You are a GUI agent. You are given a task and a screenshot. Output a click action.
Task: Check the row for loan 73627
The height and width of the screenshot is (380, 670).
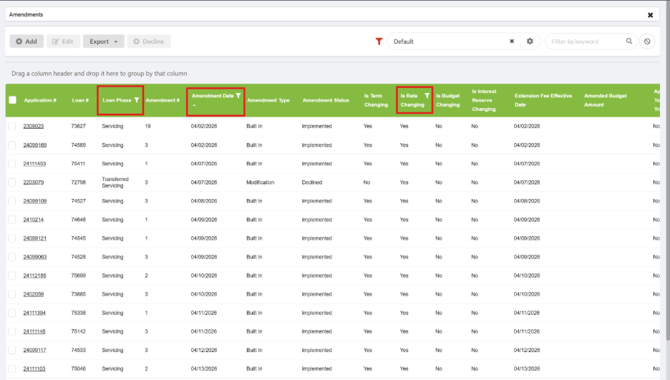(x=12, y=126)
